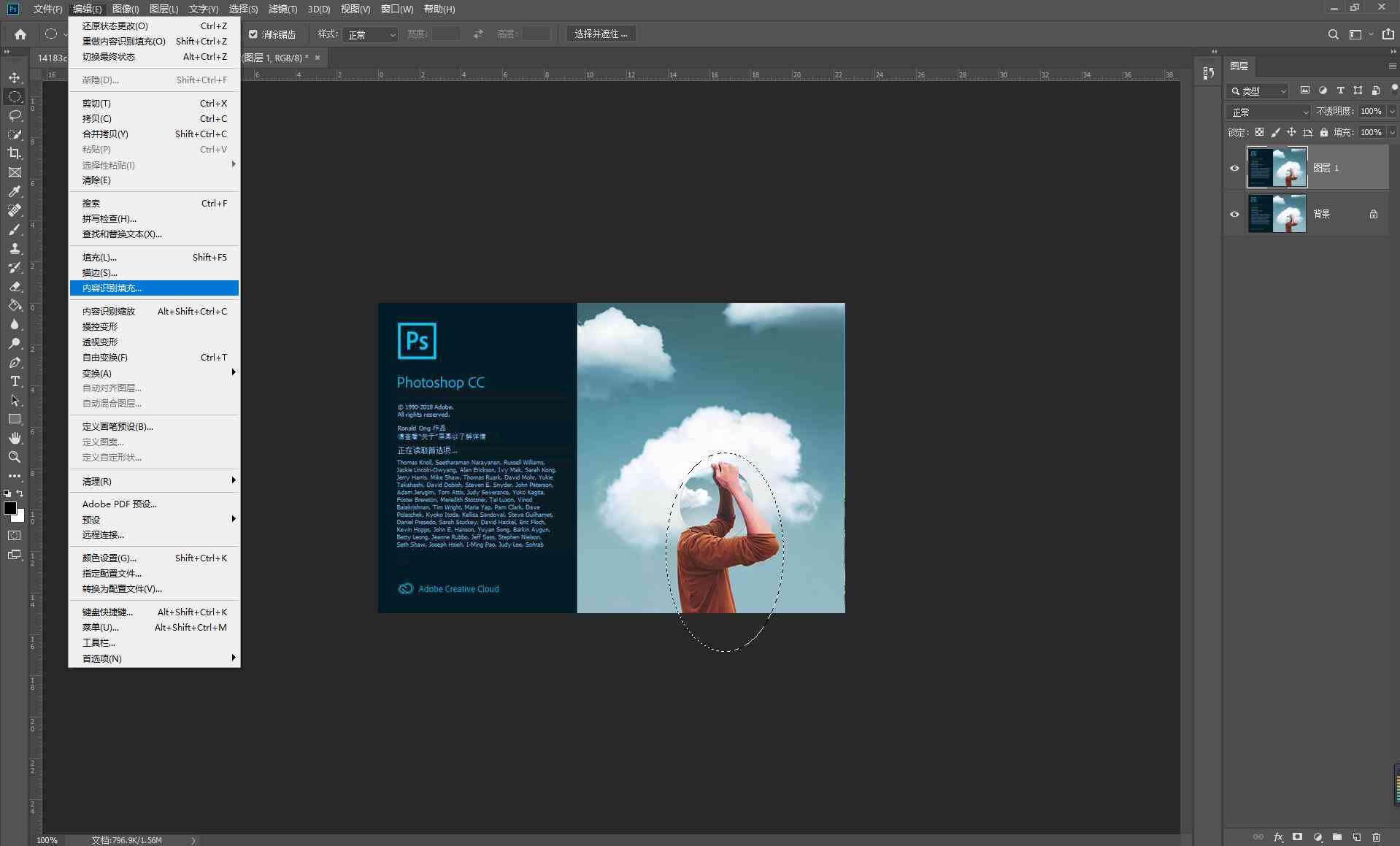Open the layer blend mode 正常 dropdown
The image size is (1400, 846).
pyautogui.click(x=1269, y=112)
